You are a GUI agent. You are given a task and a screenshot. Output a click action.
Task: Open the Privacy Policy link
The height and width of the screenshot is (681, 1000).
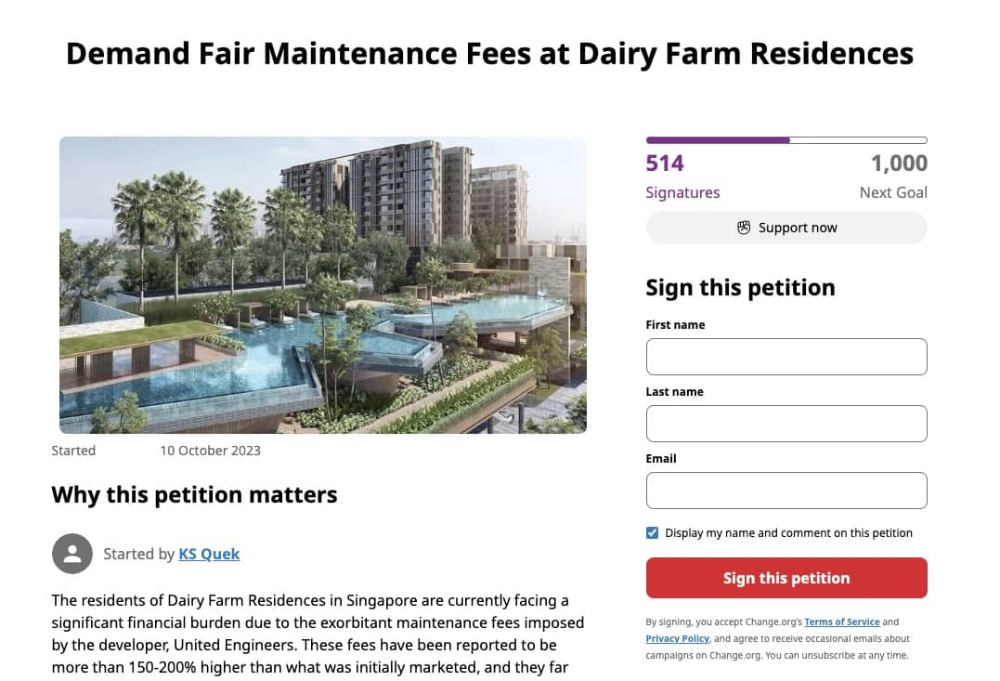[677, 639]
